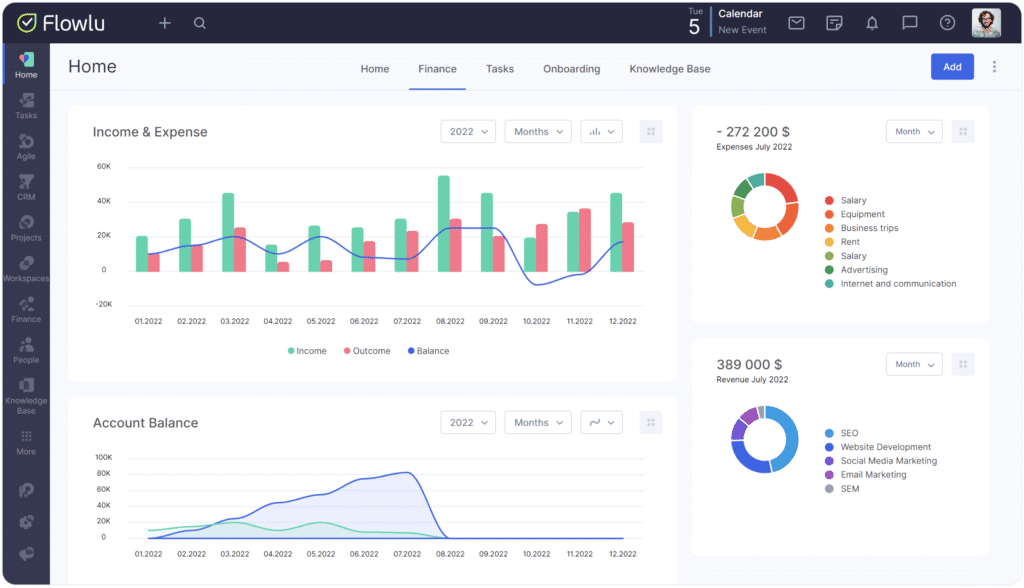1024x588 pixels.
Task: Open Month dropdown in Expenses widget
Action: click(914, 131)
